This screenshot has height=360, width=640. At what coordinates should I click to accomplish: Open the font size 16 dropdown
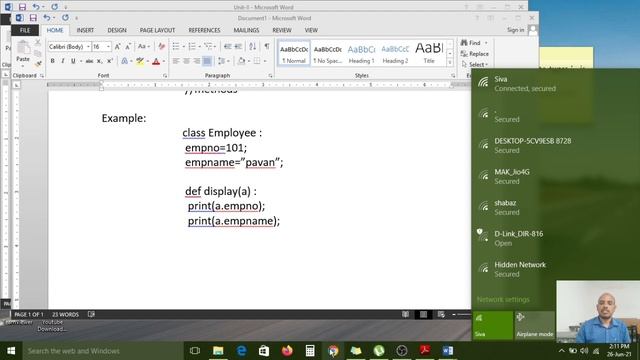(x=108, y=47)
